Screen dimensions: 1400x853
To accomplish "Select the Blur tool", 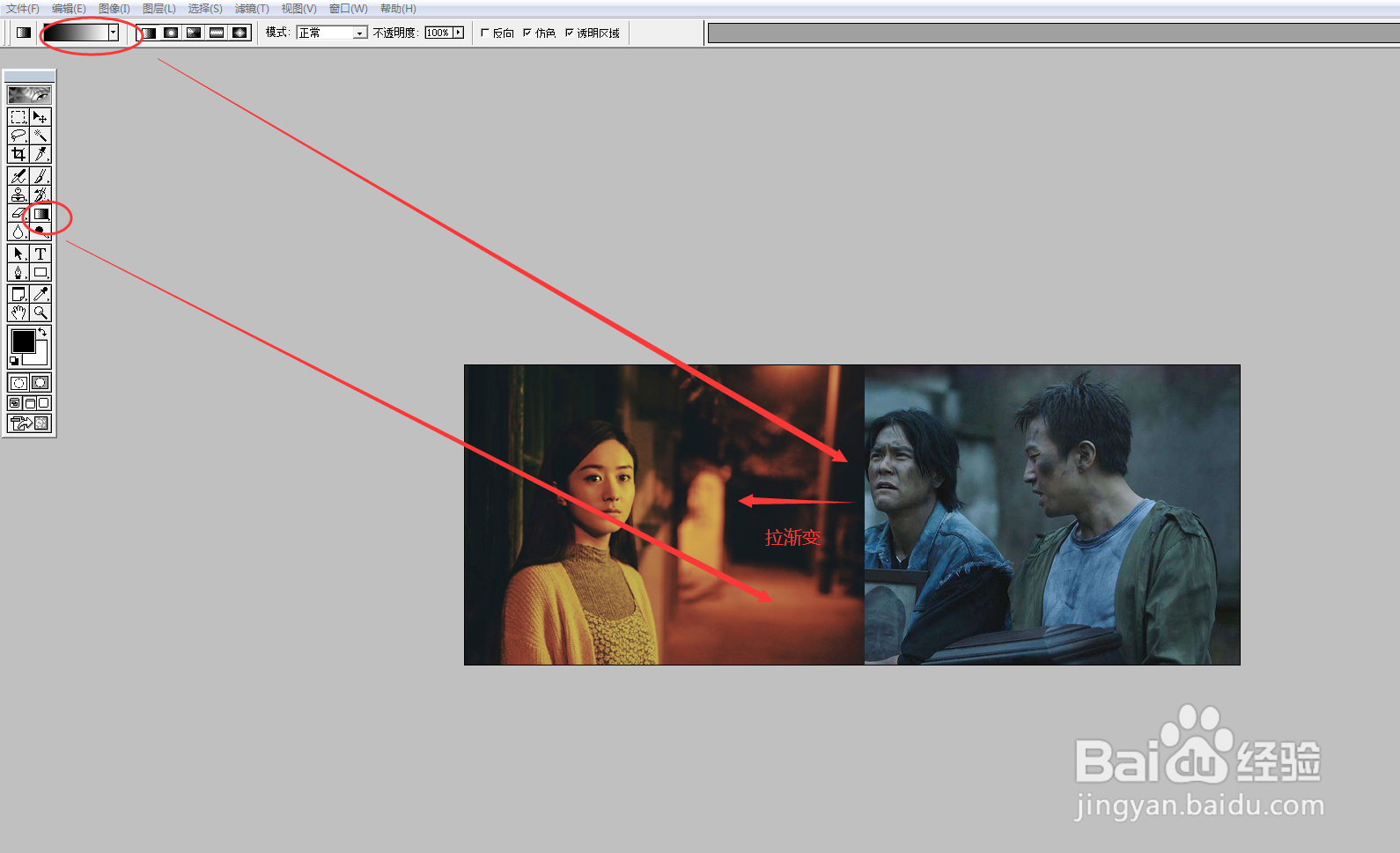I will pyautogui.click(x=18, y=232).
